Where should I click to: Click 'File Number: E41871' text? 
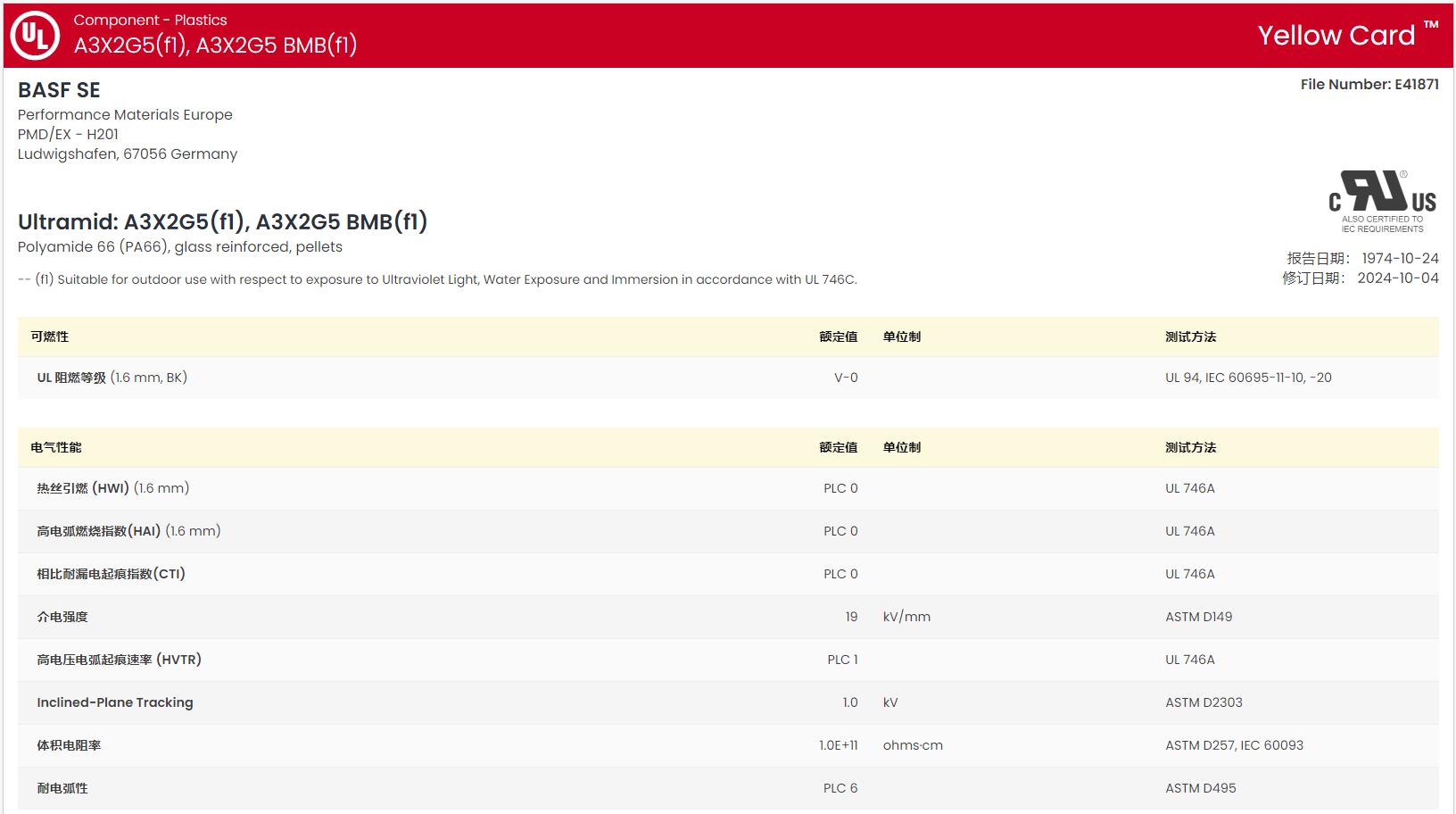pyautogui.click(x=1369, y=84)
